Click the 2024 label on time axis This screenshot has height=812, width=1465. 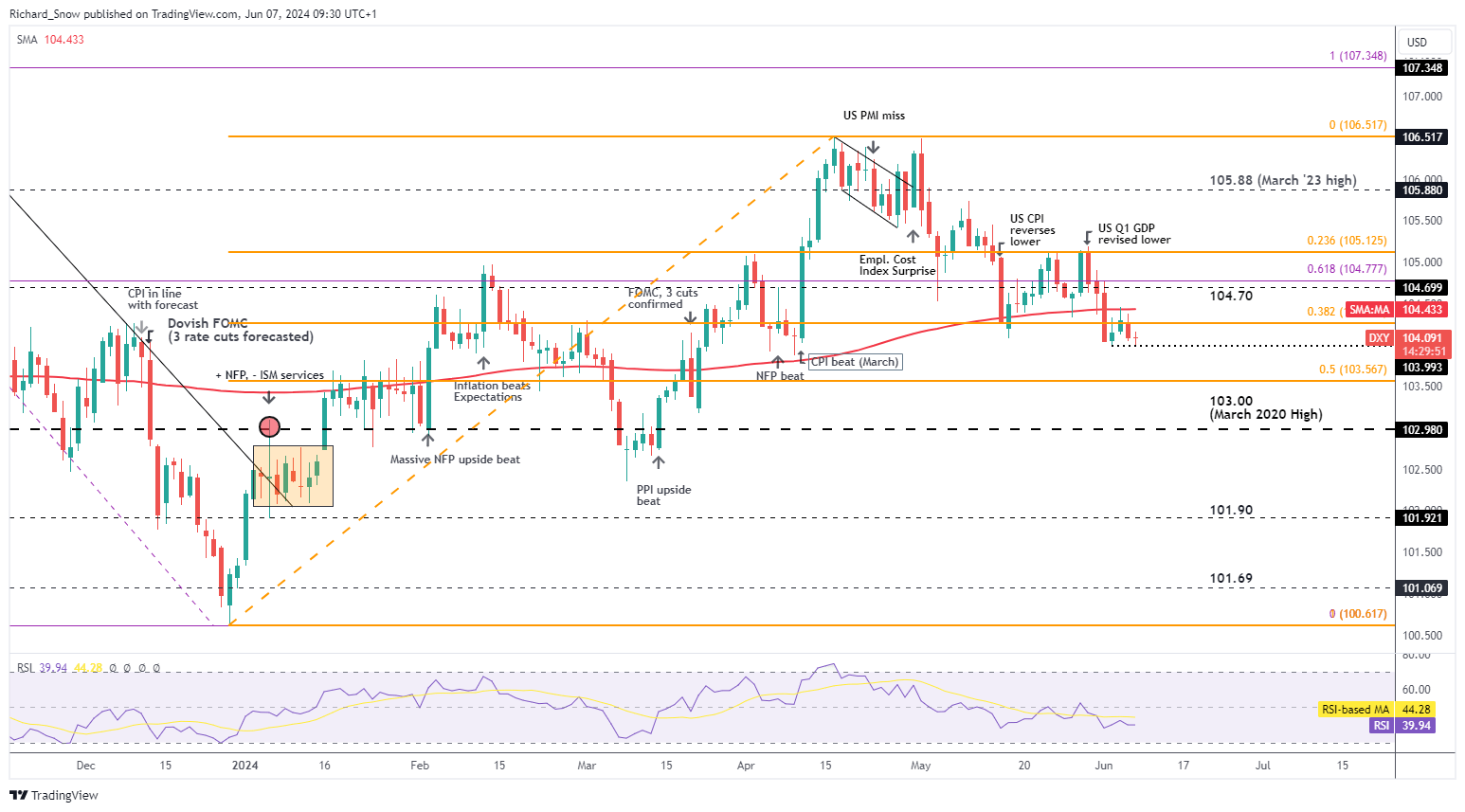[244, 766]
